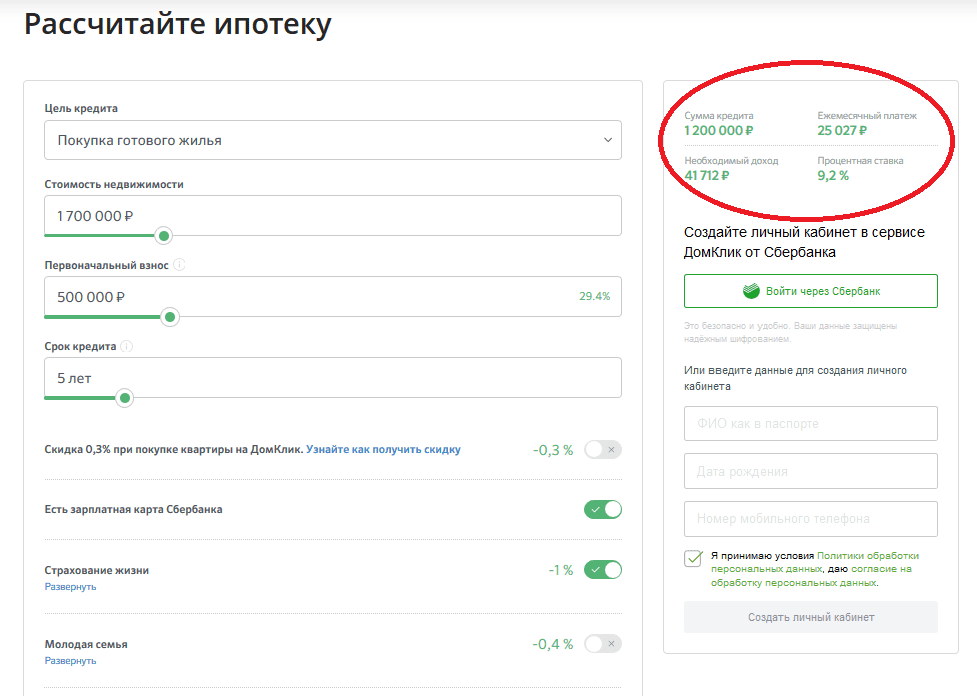Click the Первоначальный взнос input field
The image size is (977, 696).
point(333,297)
